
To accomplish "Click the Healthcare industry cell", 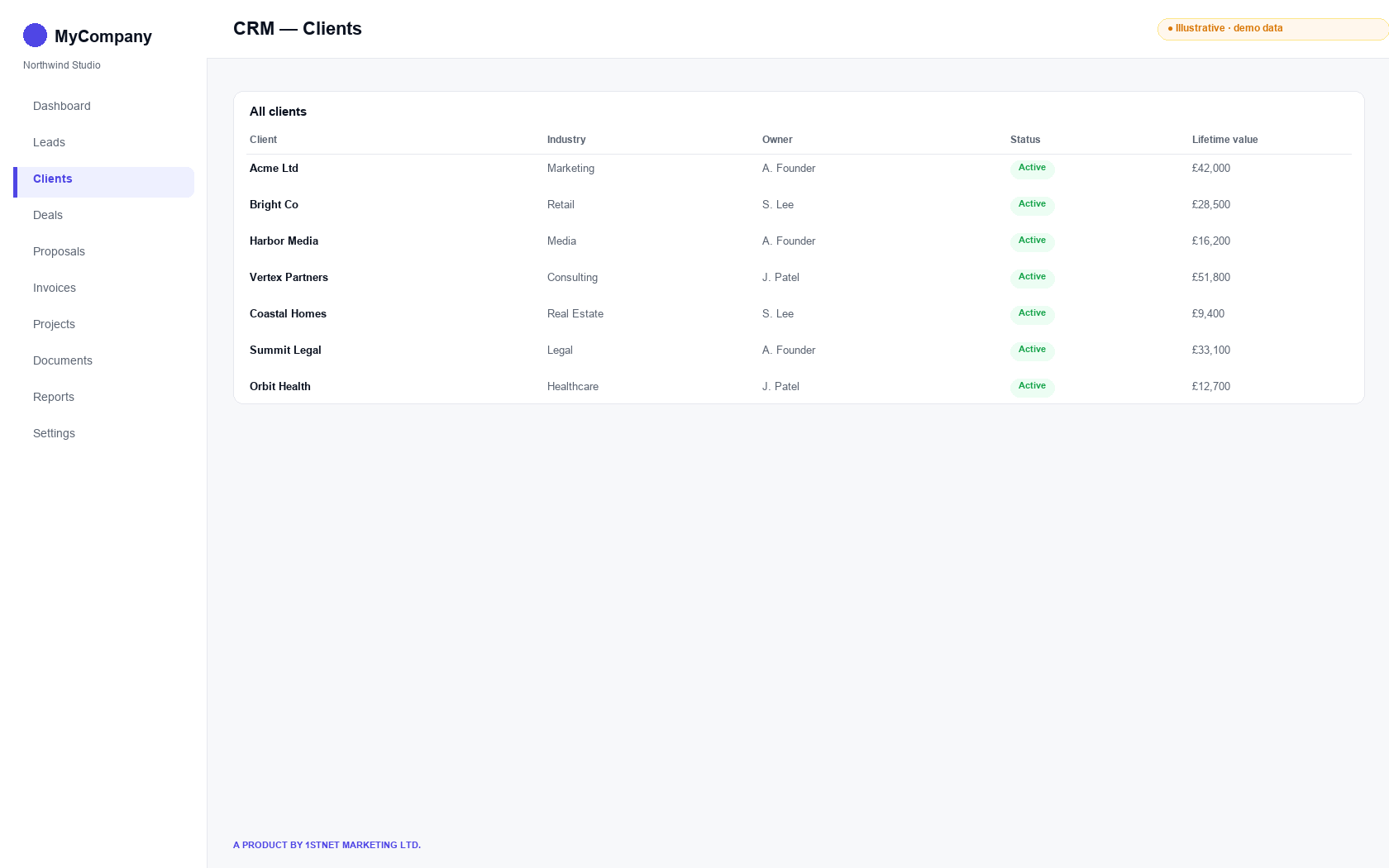I will (573, 386).
